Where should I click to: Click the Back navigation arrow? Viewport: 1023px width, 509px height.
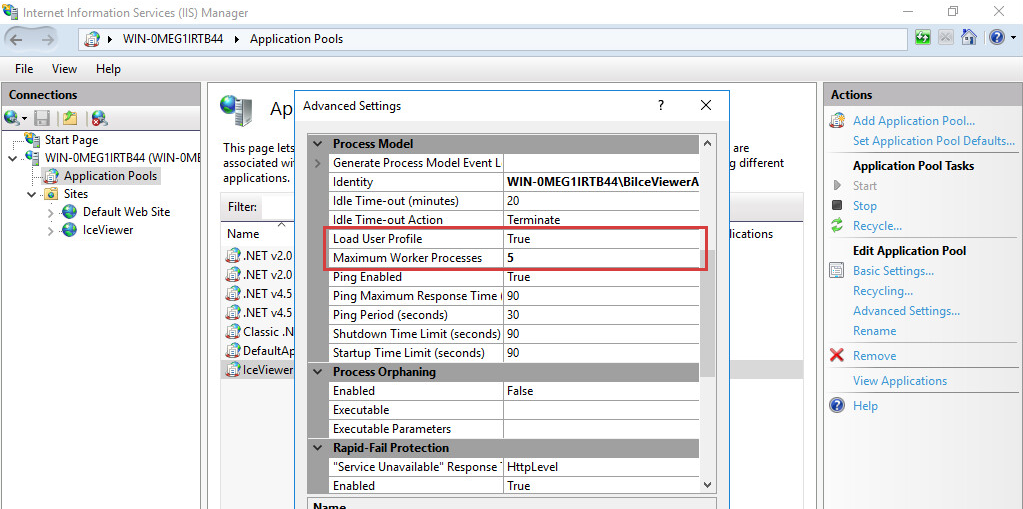coord(17,39)
